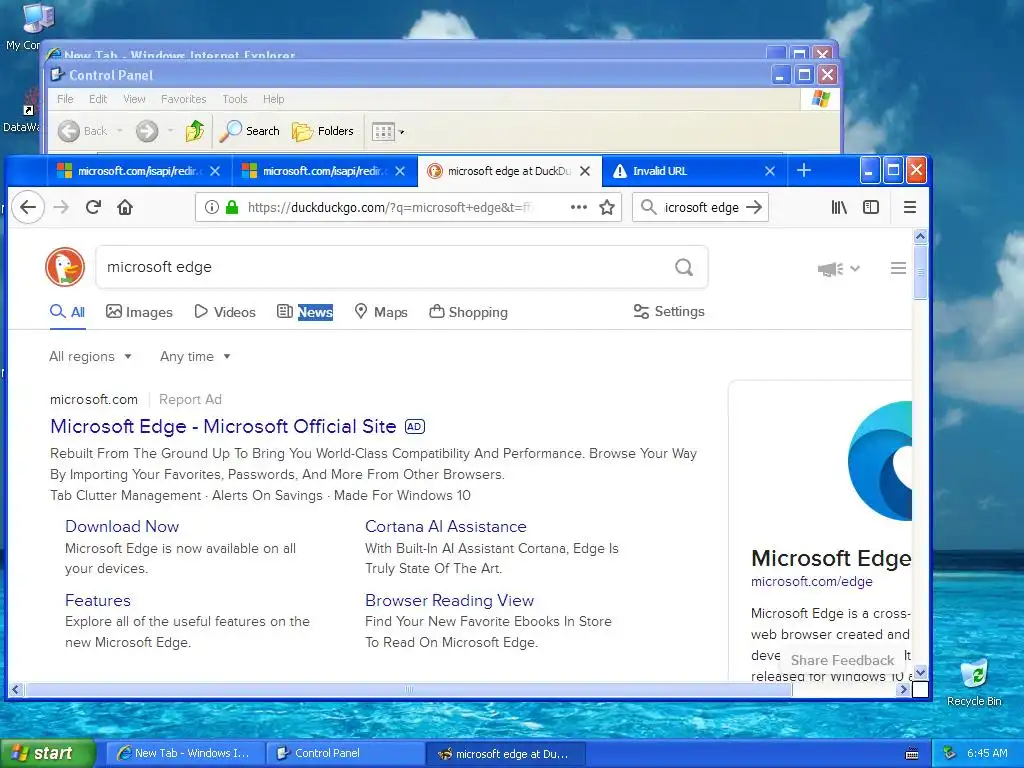Toggle Firefox sidebar view

pos(871,208)
